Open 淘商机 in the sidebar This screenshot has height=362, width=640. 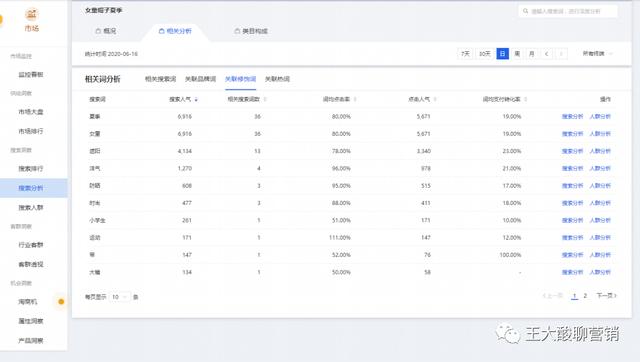(x=28, y=302)
